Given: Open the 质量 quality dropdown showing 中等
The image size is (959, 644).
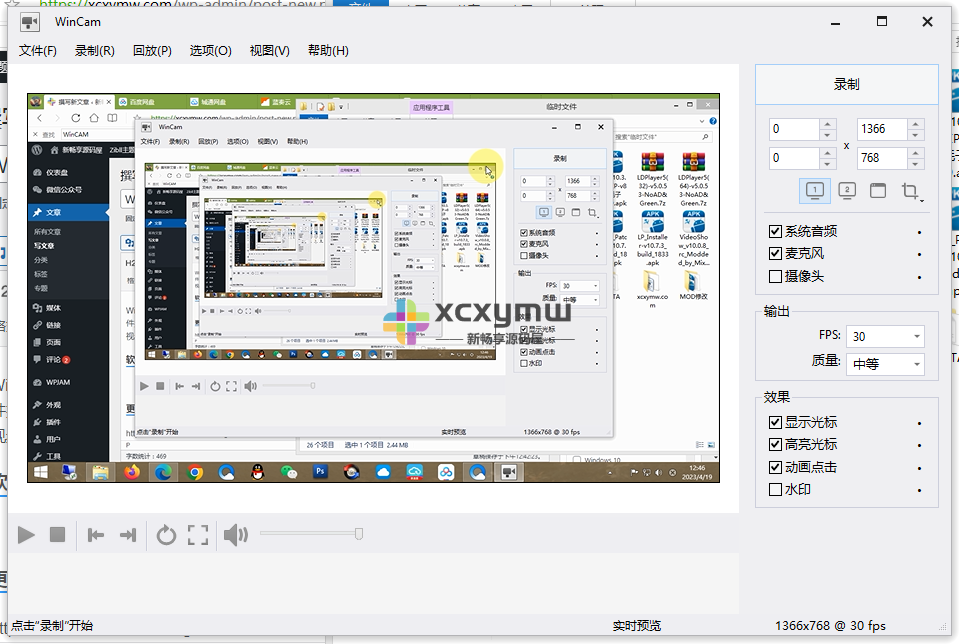Looking at the screenshot, I should (x=885, y=362).
